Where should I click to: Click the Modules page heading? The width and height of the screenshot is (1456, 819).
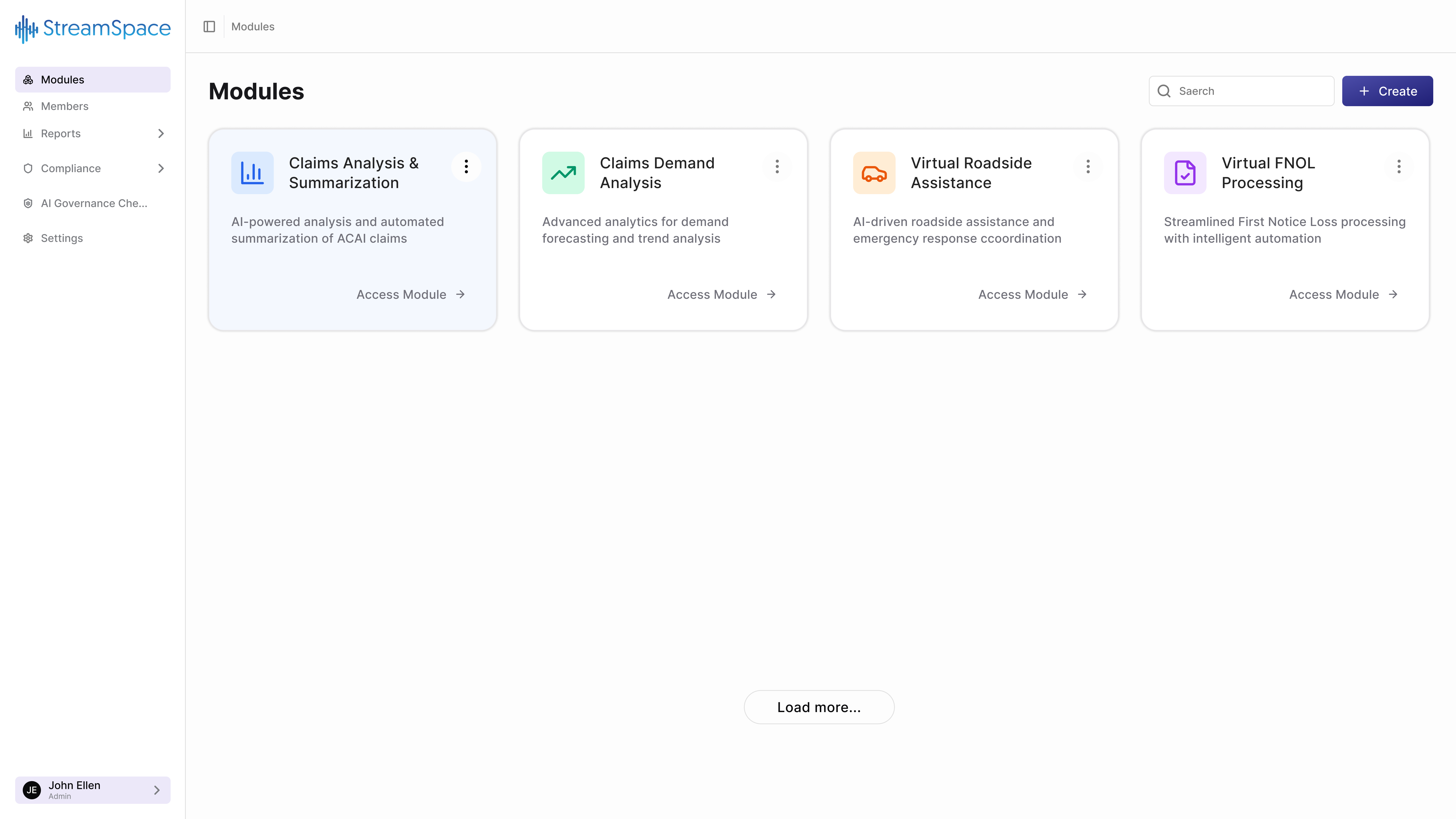click(x=256, y=92)
